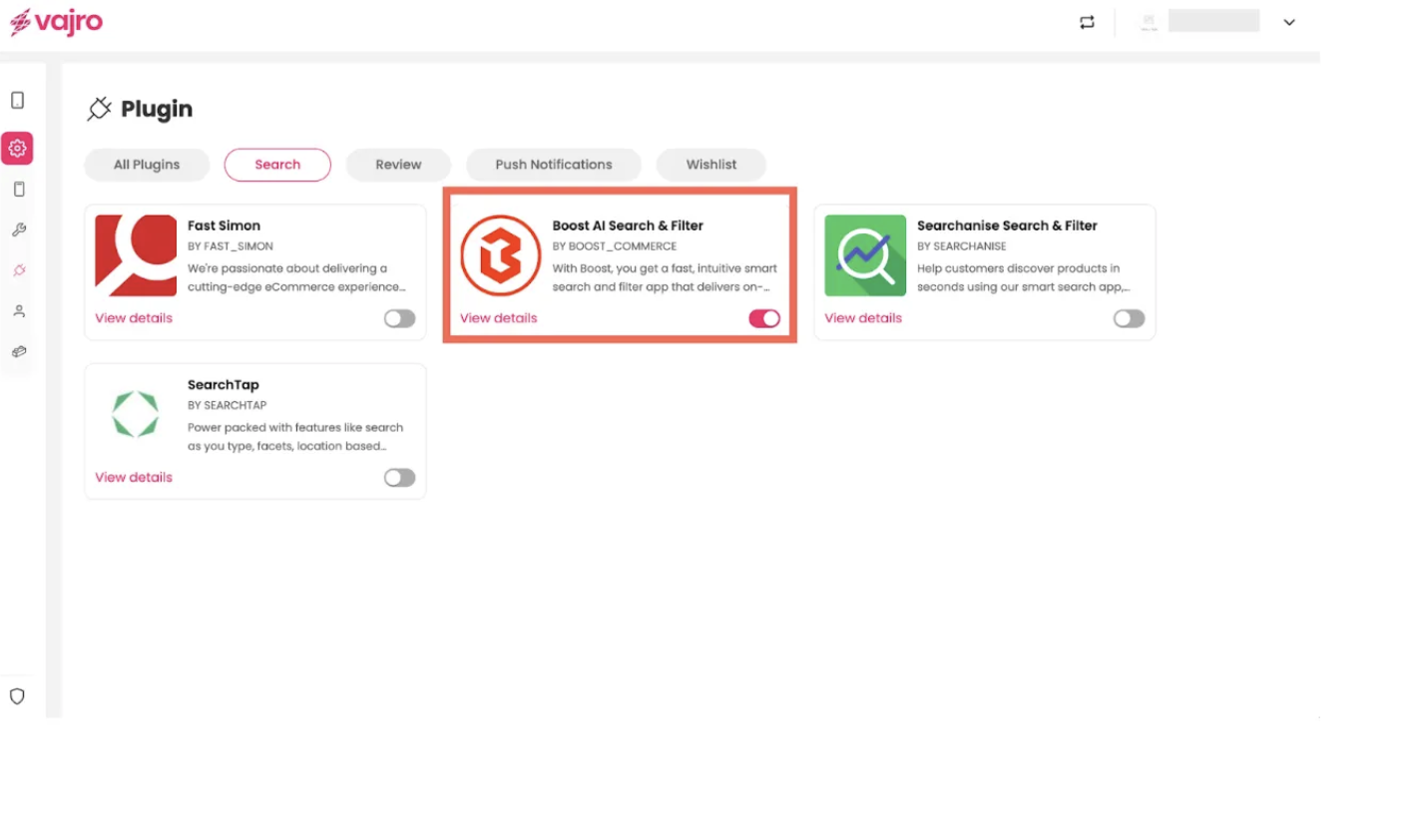
Task: Disable the Boost AI Search & Filter toggle
Action: coord(764,319)
